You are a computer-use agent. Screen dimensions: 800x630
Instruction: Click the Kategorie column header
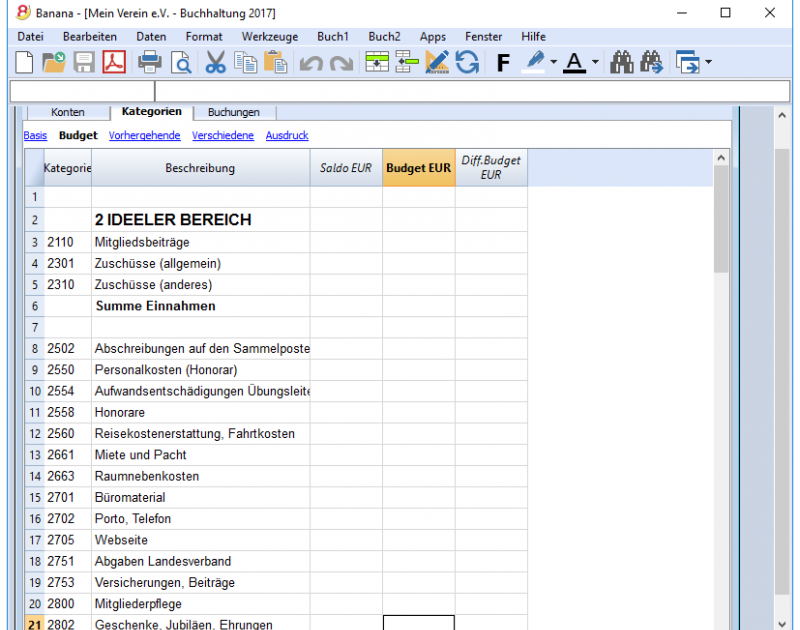click(x=67, y=168)
